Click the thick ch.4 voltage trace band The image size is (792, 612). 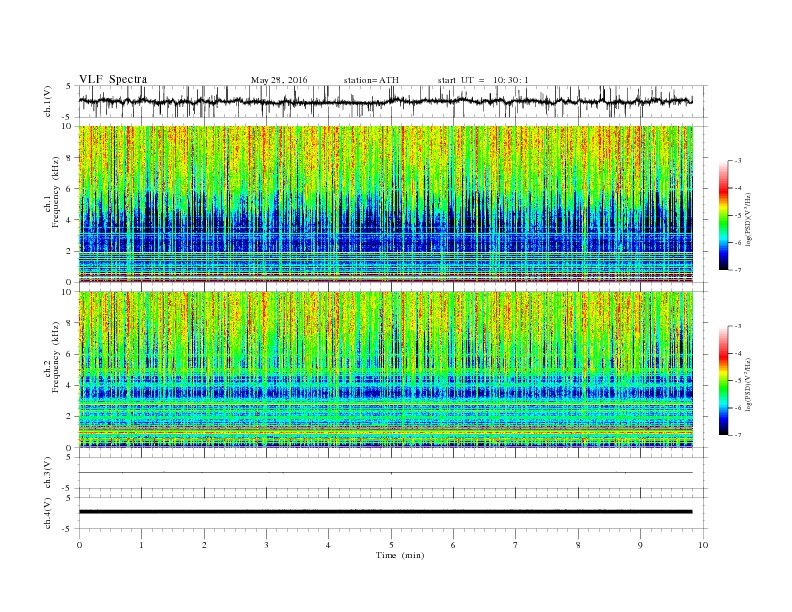point(385,512)
